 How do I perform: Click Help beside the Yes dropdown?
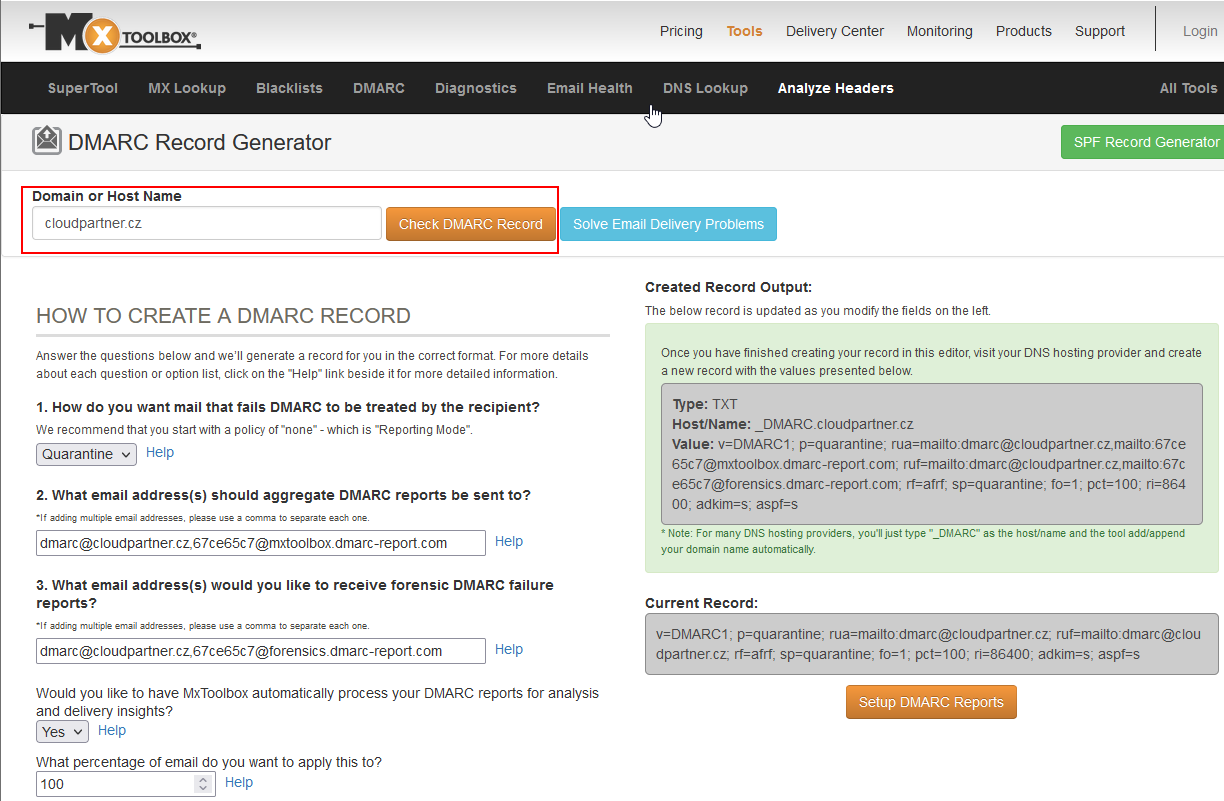(x=112, y=730)
